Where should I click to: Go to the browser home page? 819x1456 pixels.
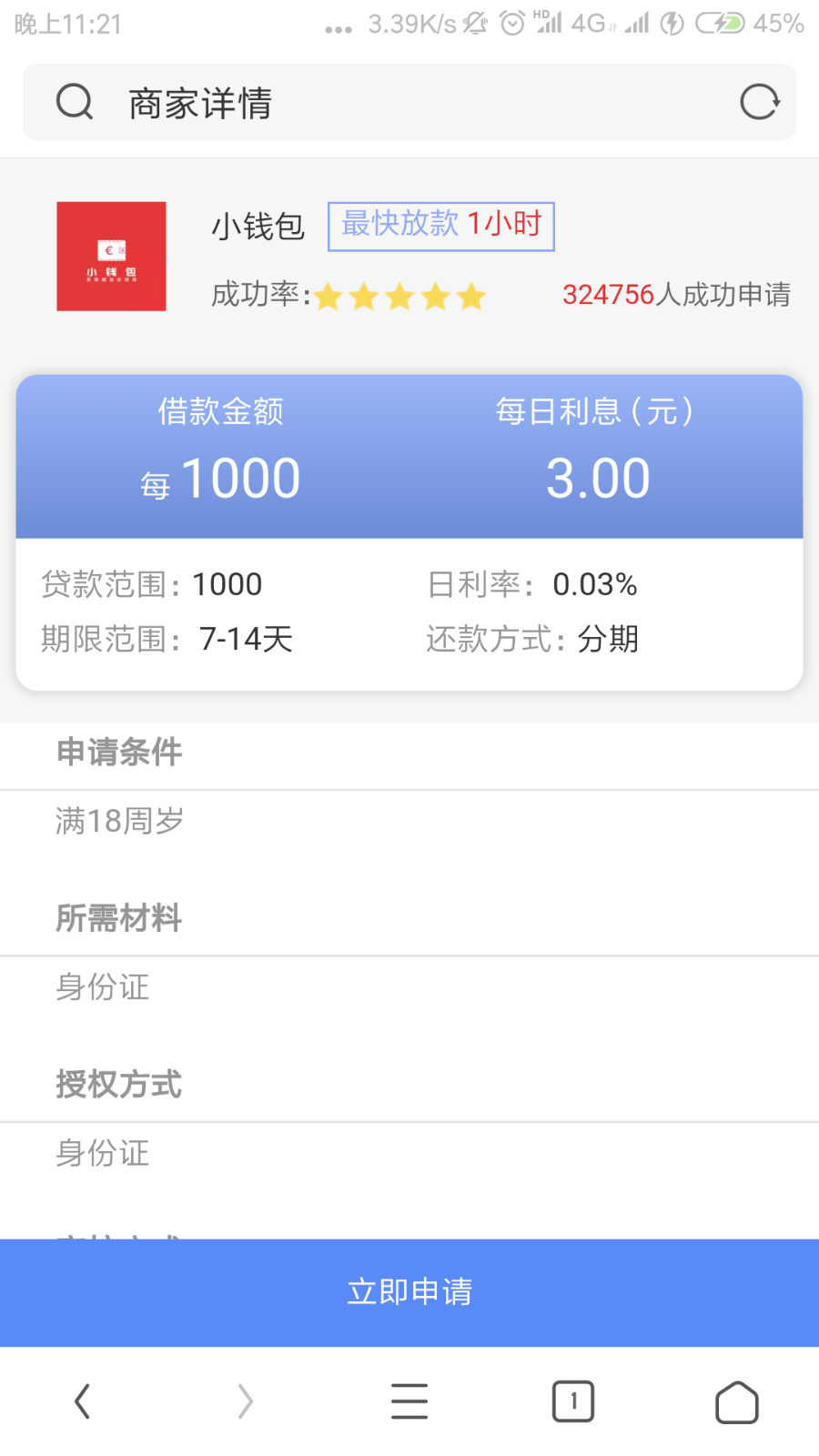point(737,1401)
